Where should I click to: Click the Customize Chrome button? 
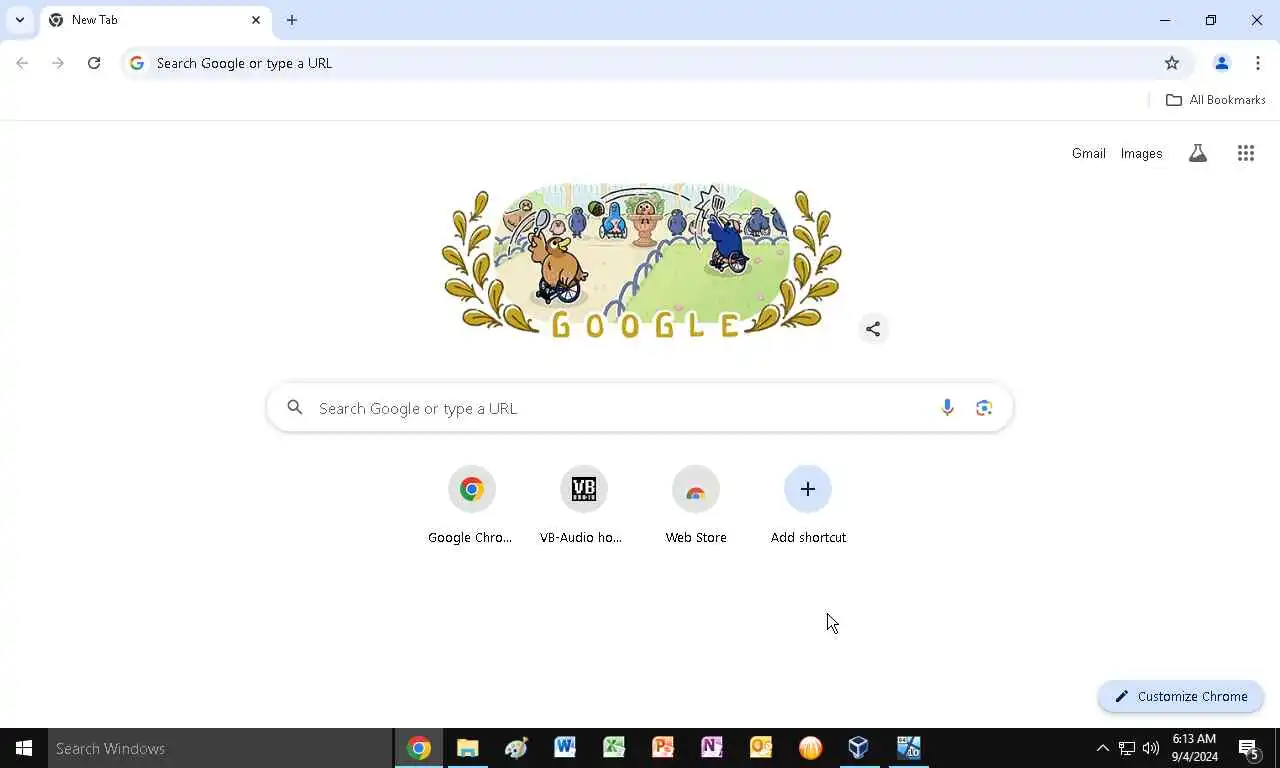(x=1181, y=696)
